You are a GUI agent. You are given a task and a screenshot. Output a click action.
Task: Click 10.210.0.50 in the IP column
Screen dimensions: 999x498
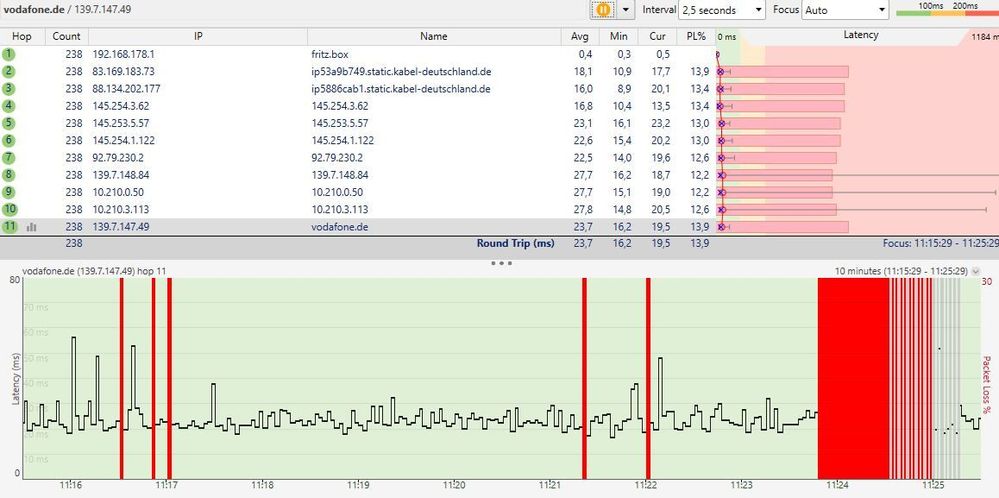(x=119, y=192)
